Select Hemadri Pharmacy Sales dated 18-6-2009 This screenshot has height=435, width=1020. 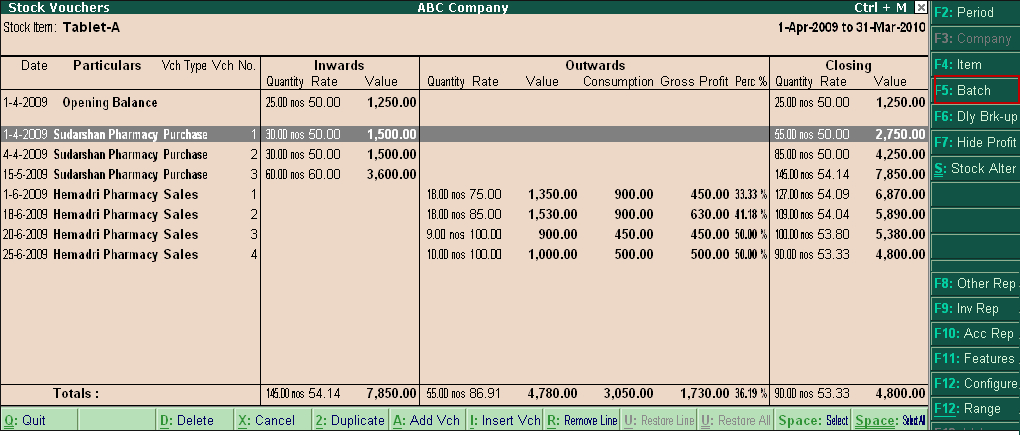point(463,215)
